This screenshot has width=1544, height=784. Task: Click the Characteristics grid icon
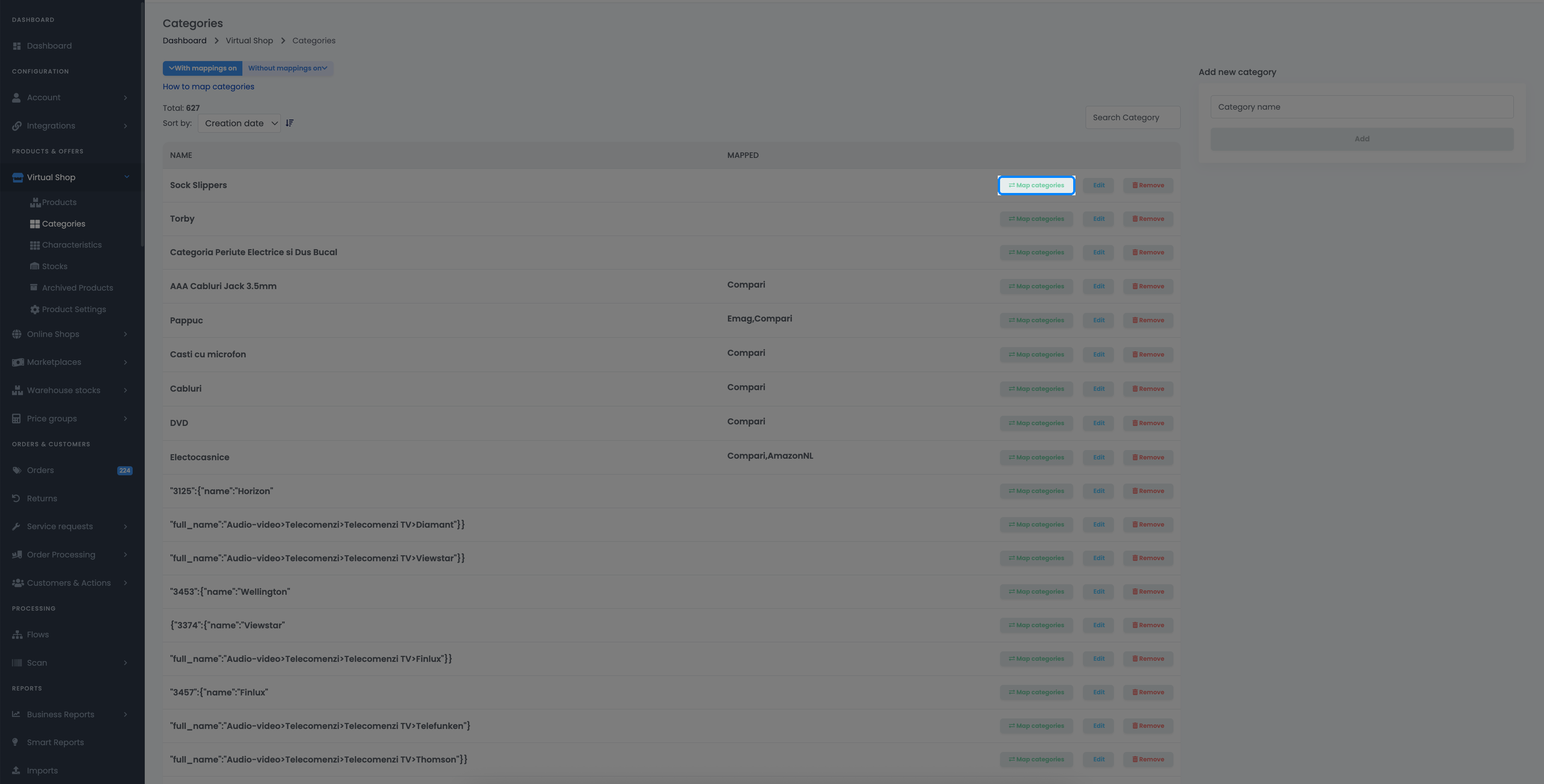pyautogui.click(x=35, y=245)
